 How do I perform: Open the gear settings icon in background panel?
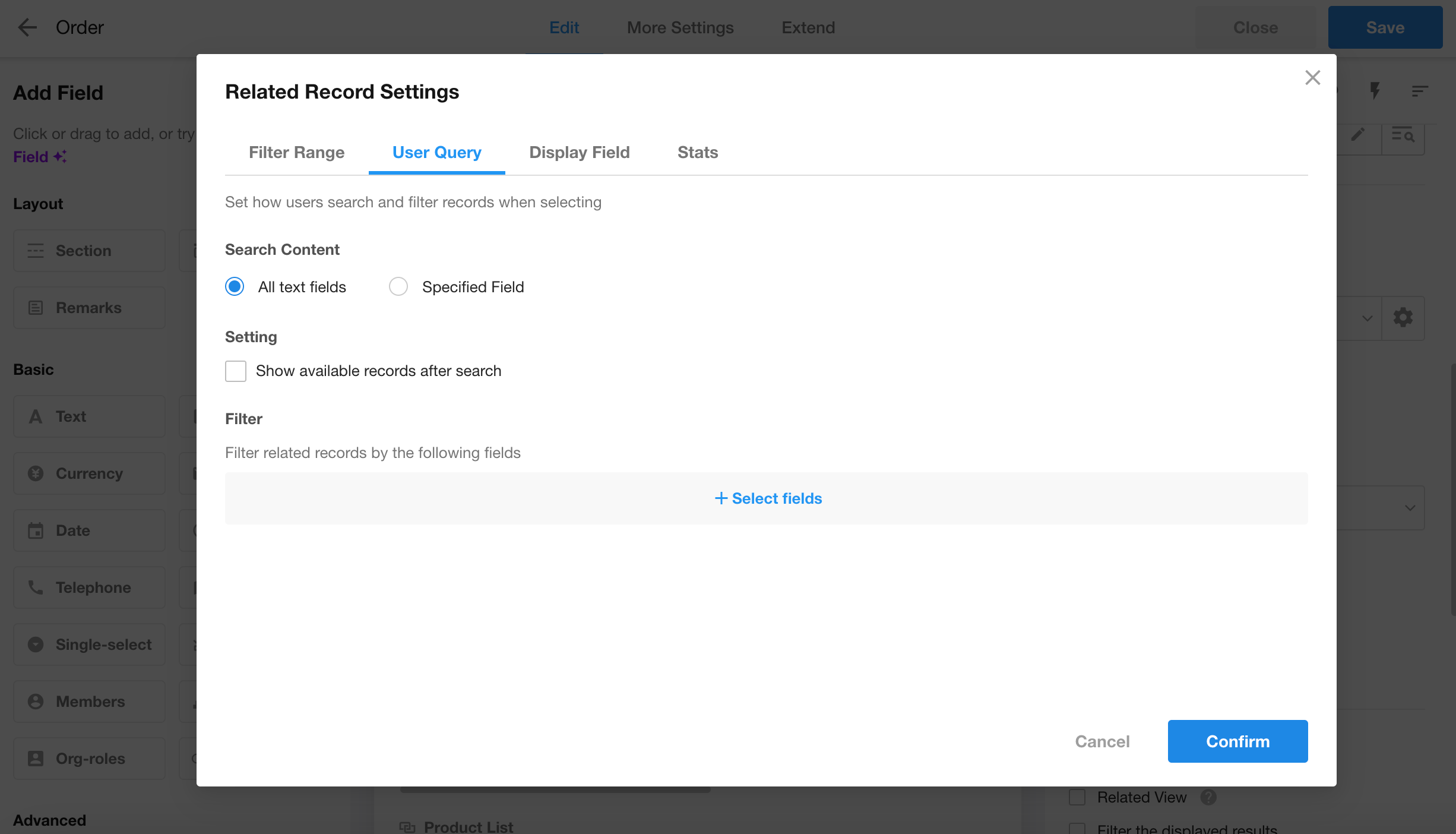(1403, 318)
